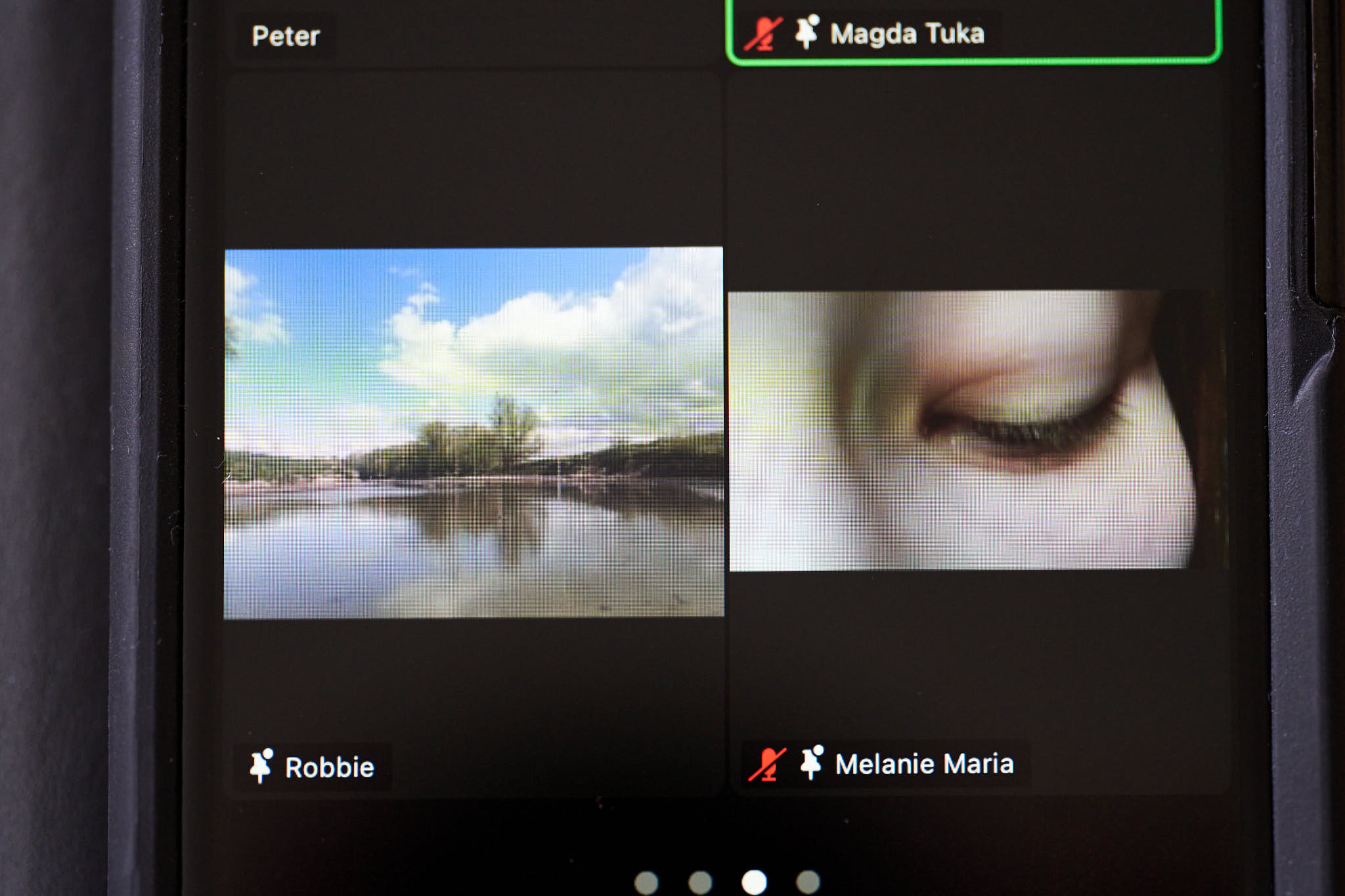
Task: Open Robbie's lake landscape video feed
Action: tap(474, 433)
